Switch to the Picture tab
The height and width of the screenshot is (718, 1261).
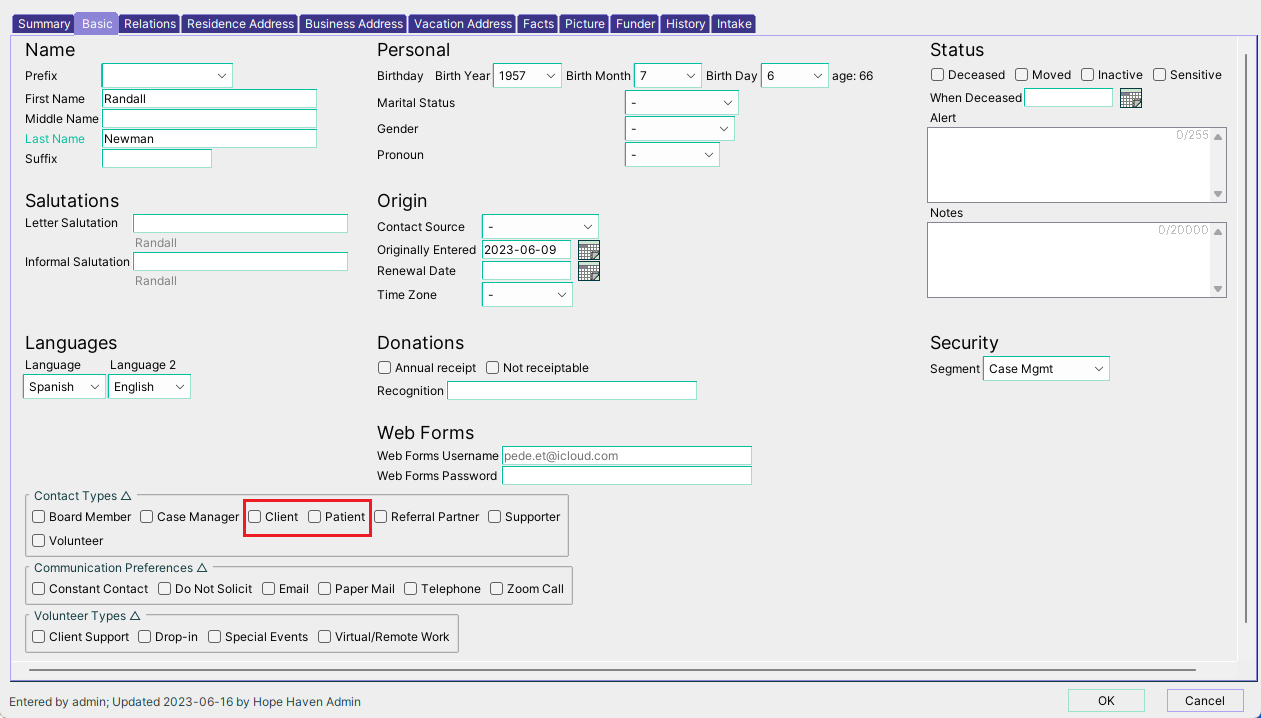tap(584, 24)
